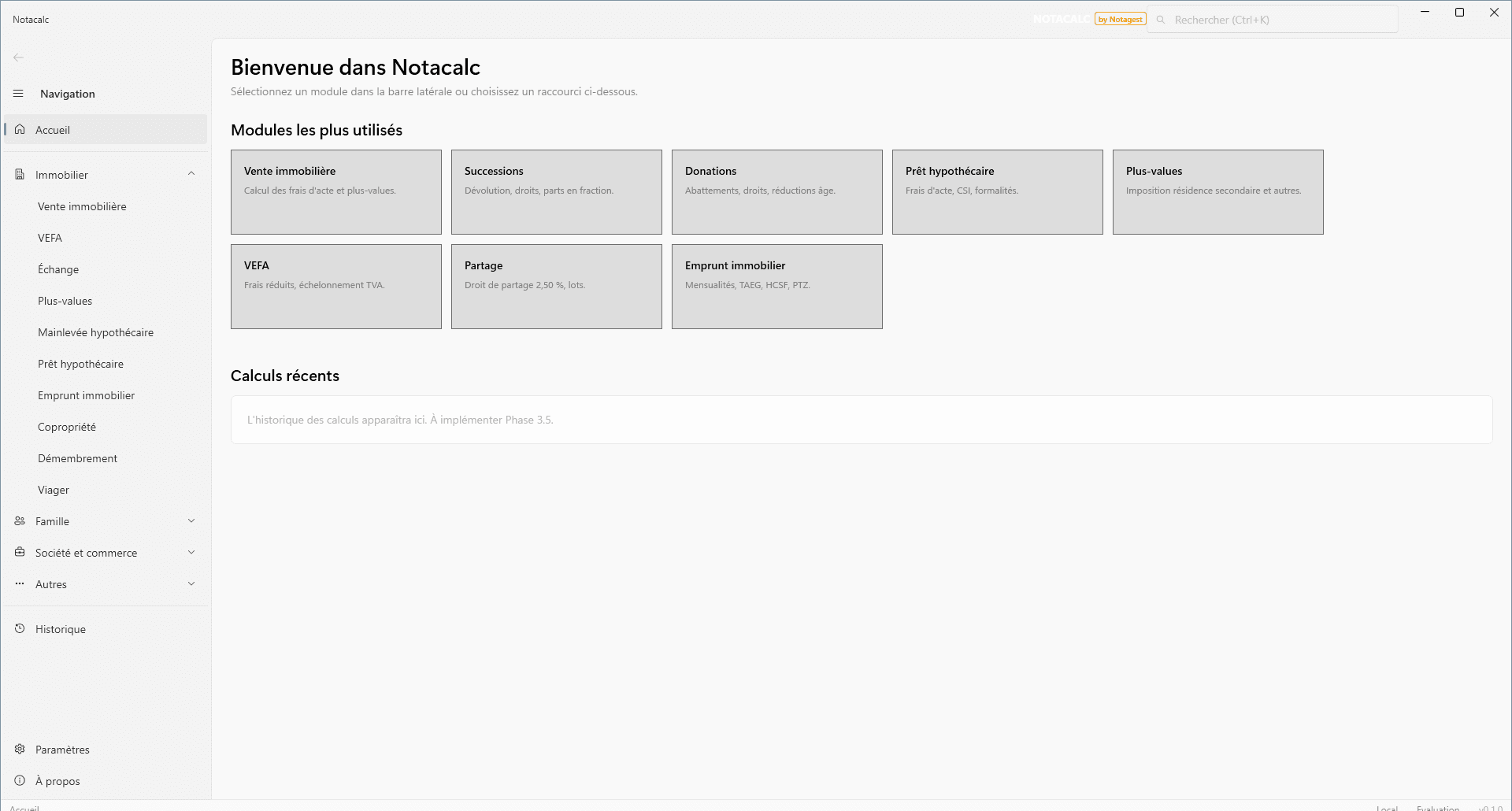1512x811 pixels.
Task: Open Historique page
Action: pos(106,629)
